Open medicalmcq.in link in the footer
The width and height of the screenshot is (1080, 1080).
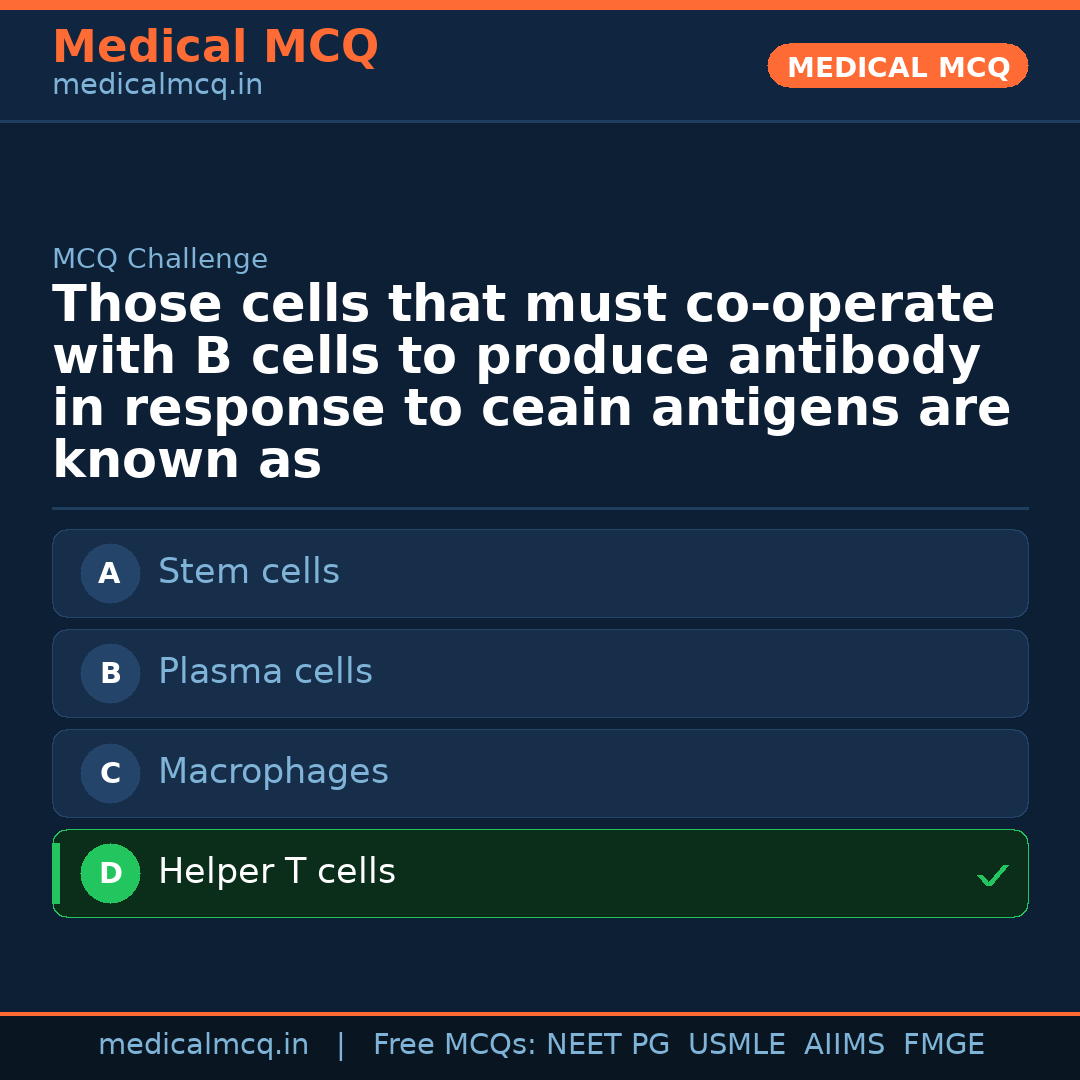(203, 1045)
